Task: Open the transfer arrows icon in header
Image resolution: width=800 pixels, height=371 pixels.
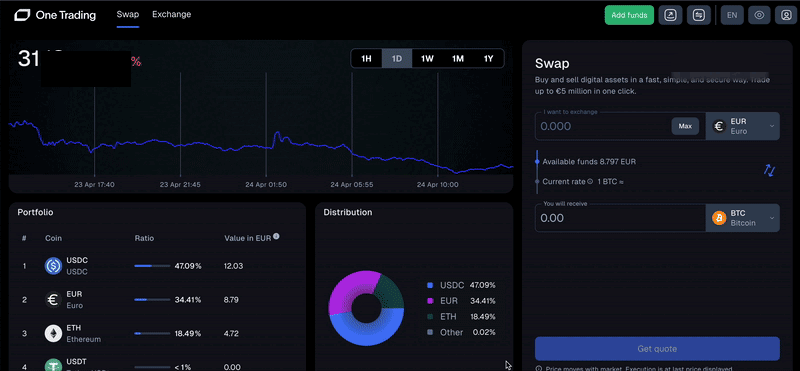Action: tap(698, 15)
